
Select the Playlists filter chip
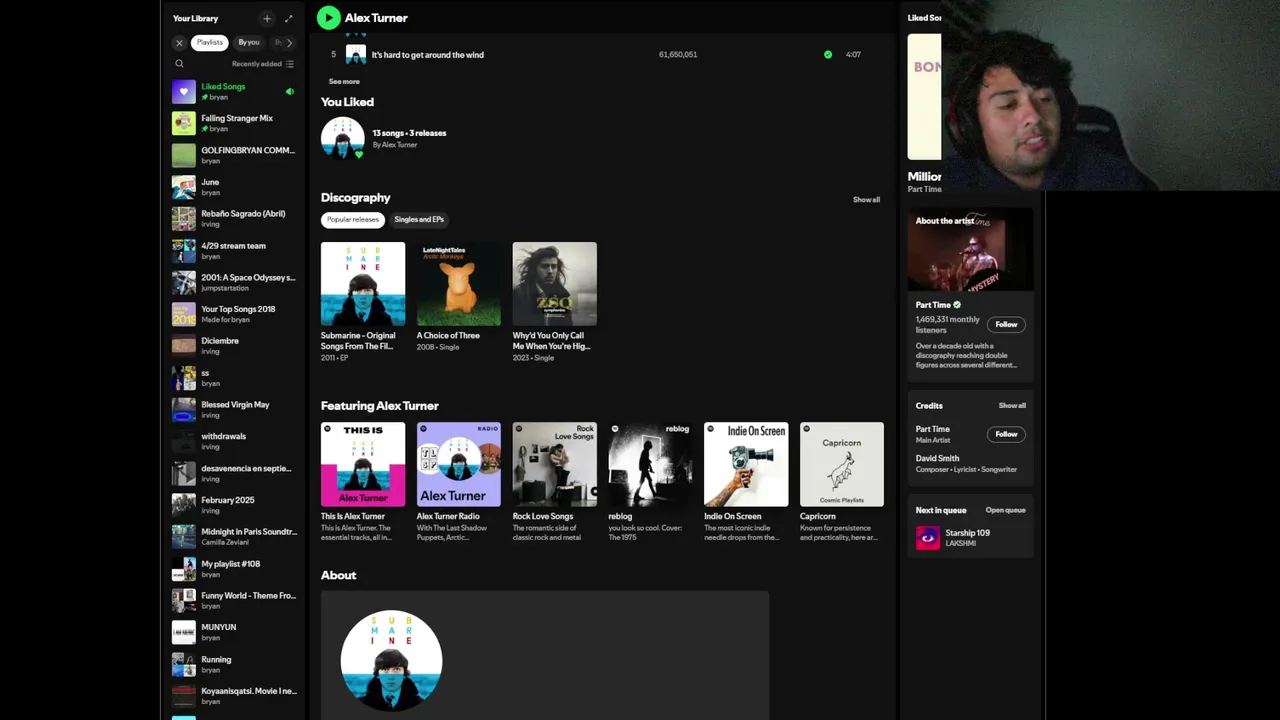[209, 43]
